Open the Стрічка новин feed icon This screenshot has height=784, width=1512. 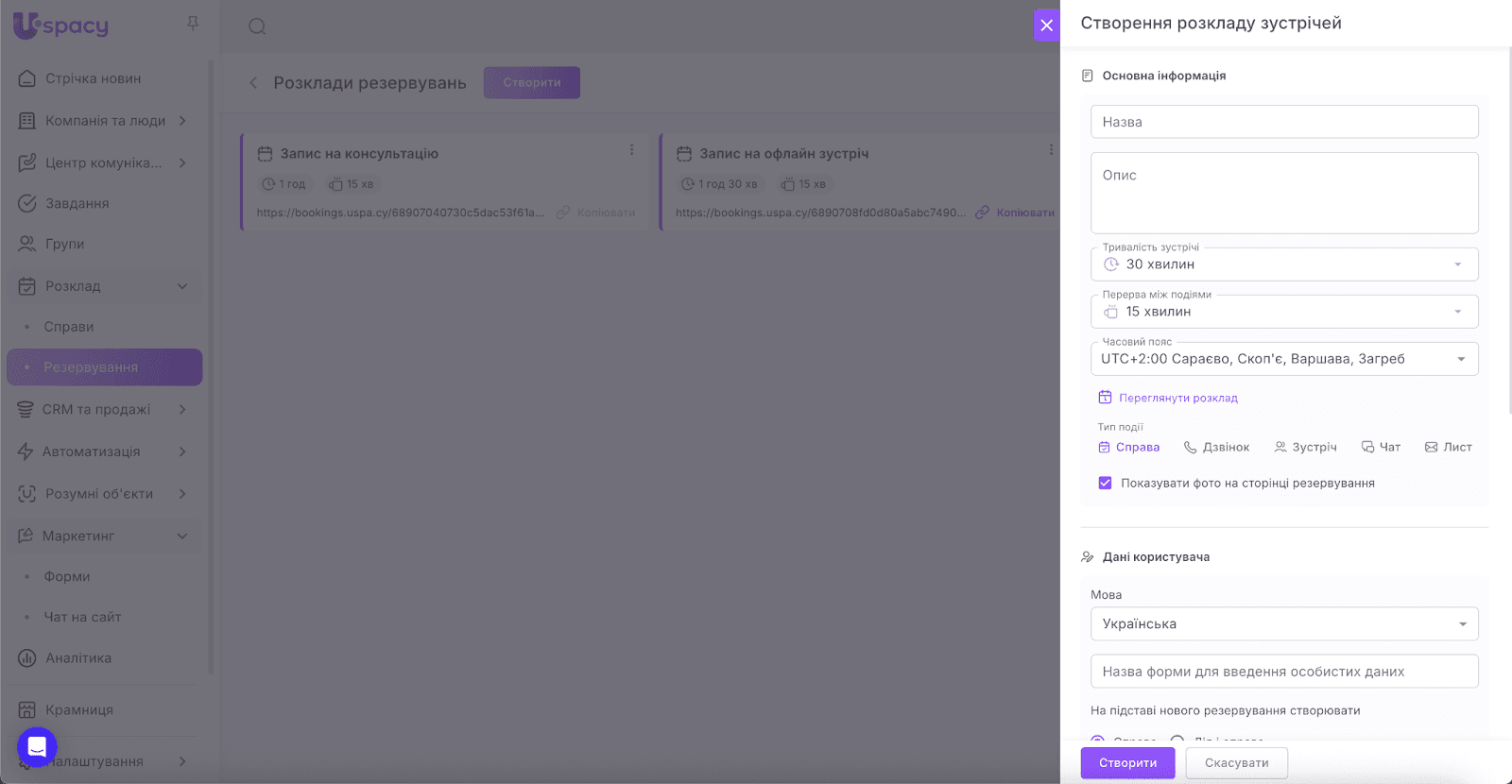[27, 78]
